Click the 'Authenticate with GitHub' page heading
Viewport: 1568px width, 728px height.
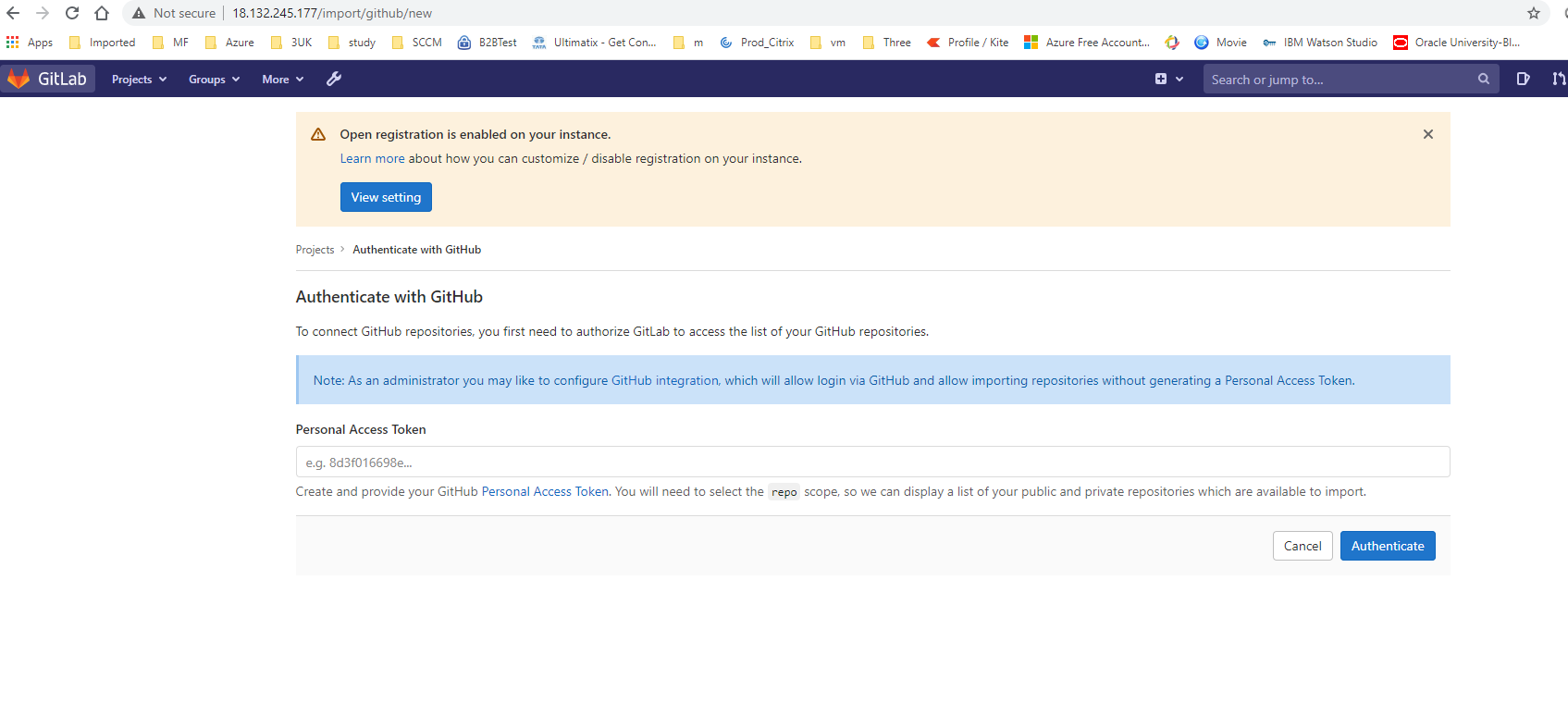389,297
